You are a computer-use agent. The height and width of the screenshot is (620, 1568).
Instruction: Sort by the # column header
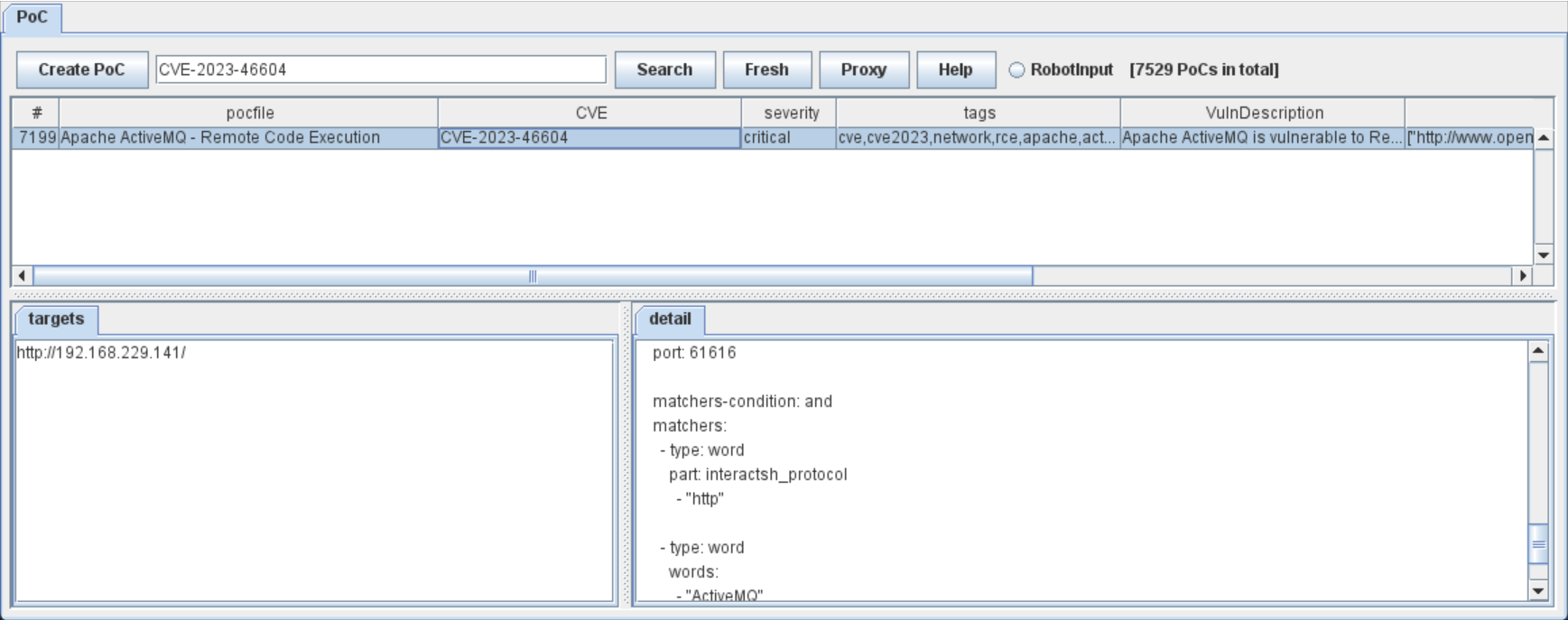coord(36,113)
